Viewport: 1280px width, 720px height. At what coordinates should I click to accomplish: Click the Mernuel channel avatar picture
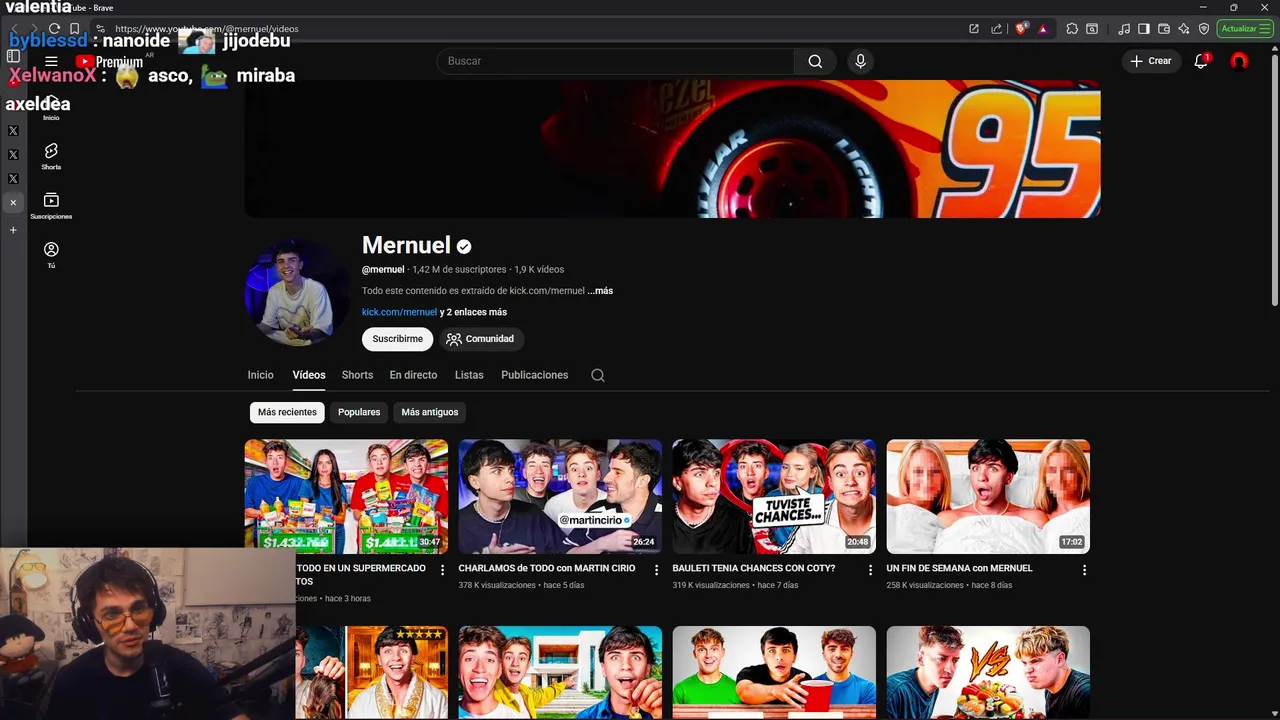pyautogui.click(x=296, y=292)
